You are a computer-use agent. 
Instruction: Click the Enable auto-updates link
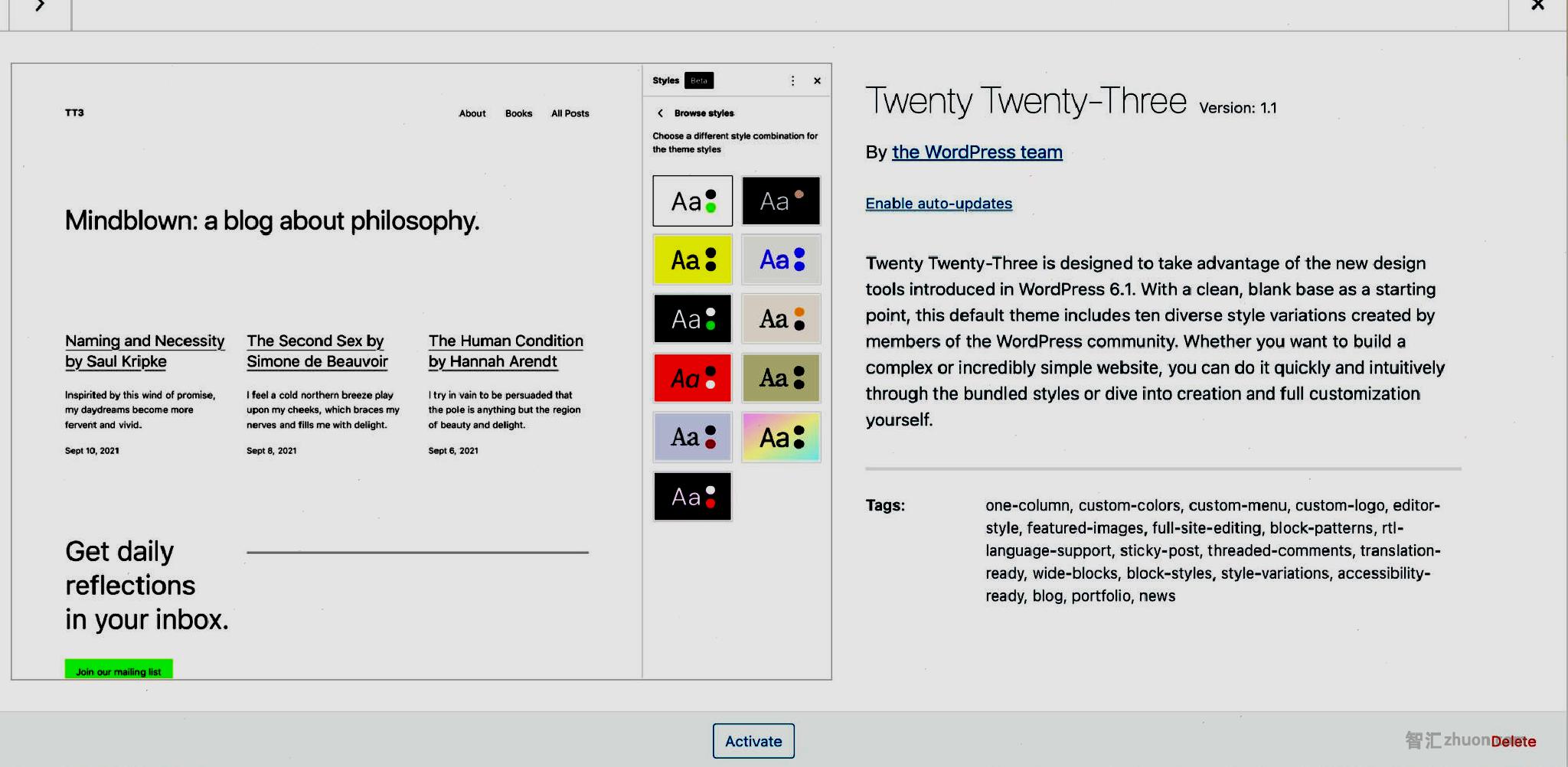[939, 204]
